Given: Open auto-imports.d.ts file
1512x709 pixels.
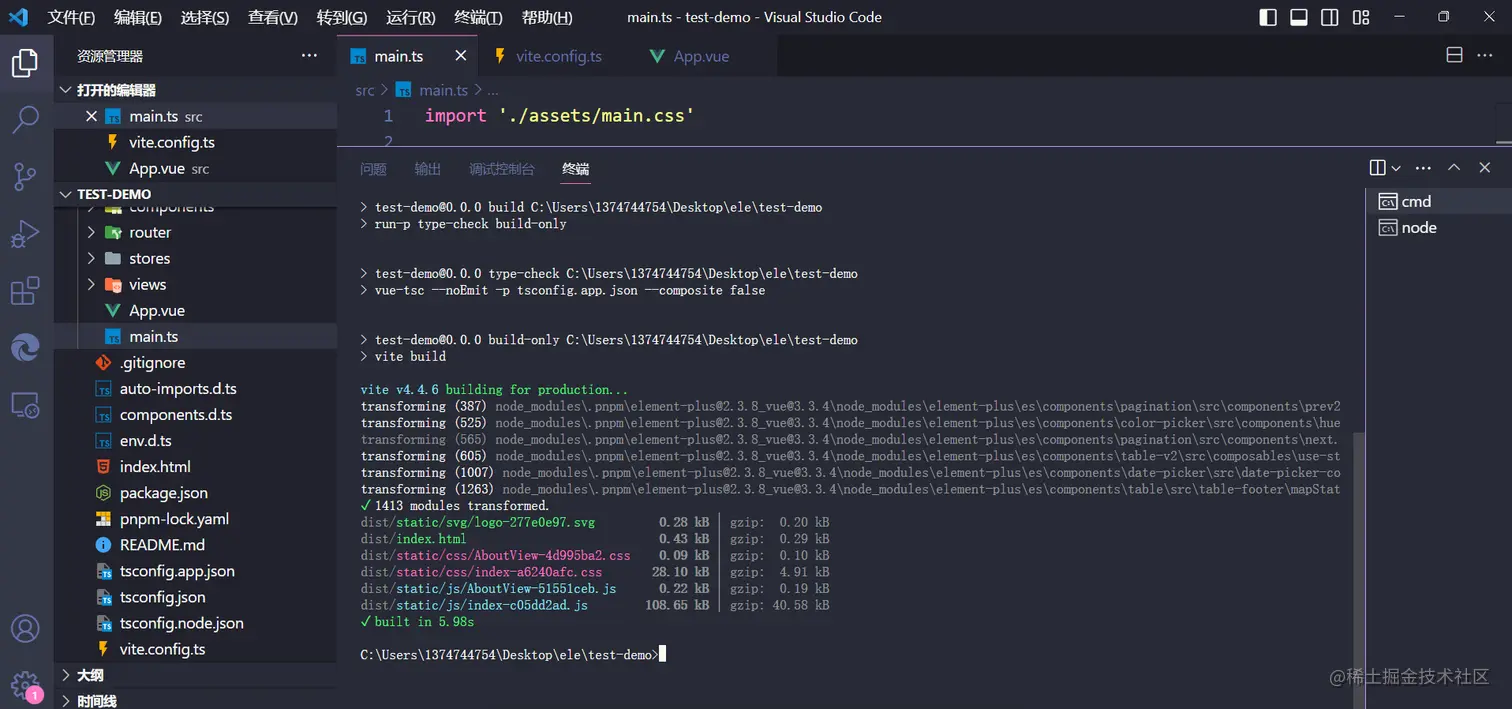Looking at the screenshot, I should (x=195, y=388).
